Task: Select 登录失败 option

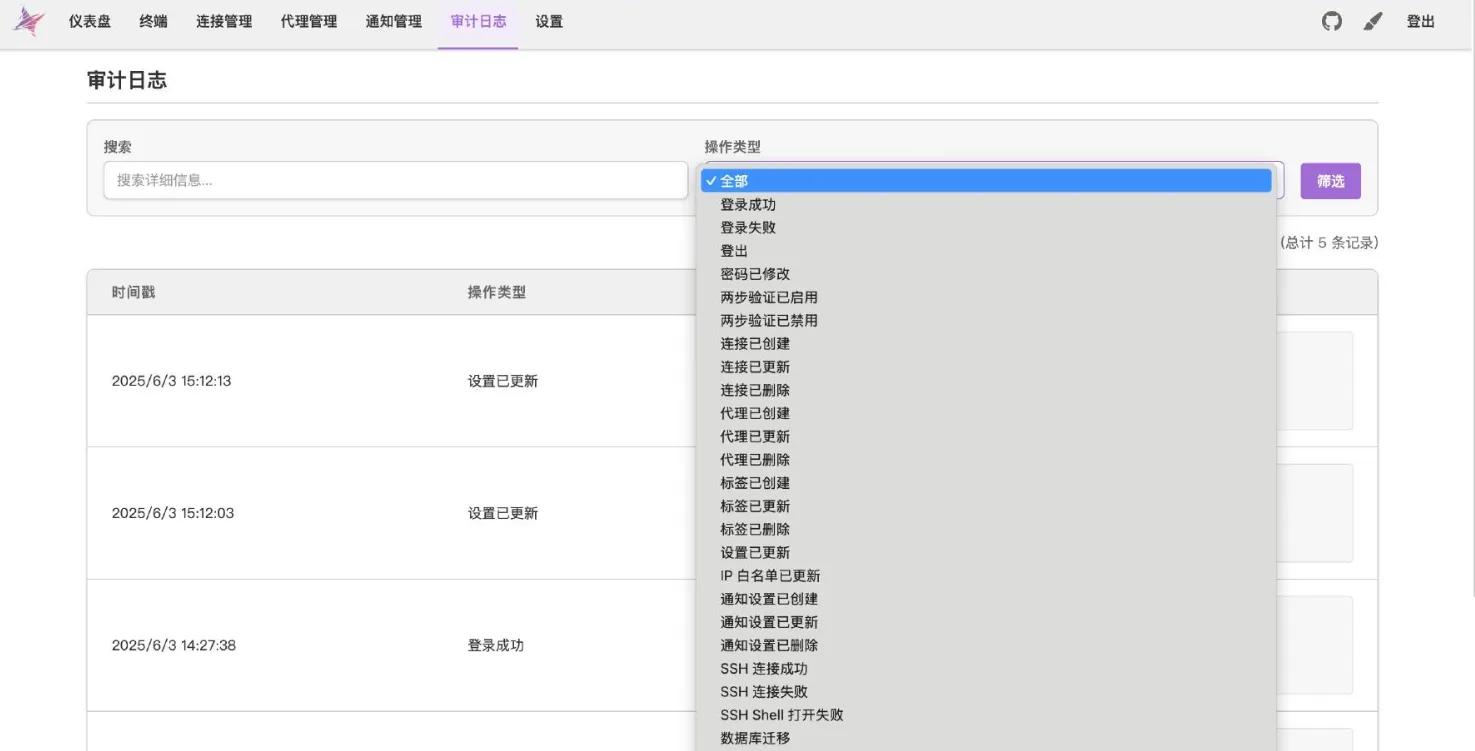Action: click(x=985, y=227)
